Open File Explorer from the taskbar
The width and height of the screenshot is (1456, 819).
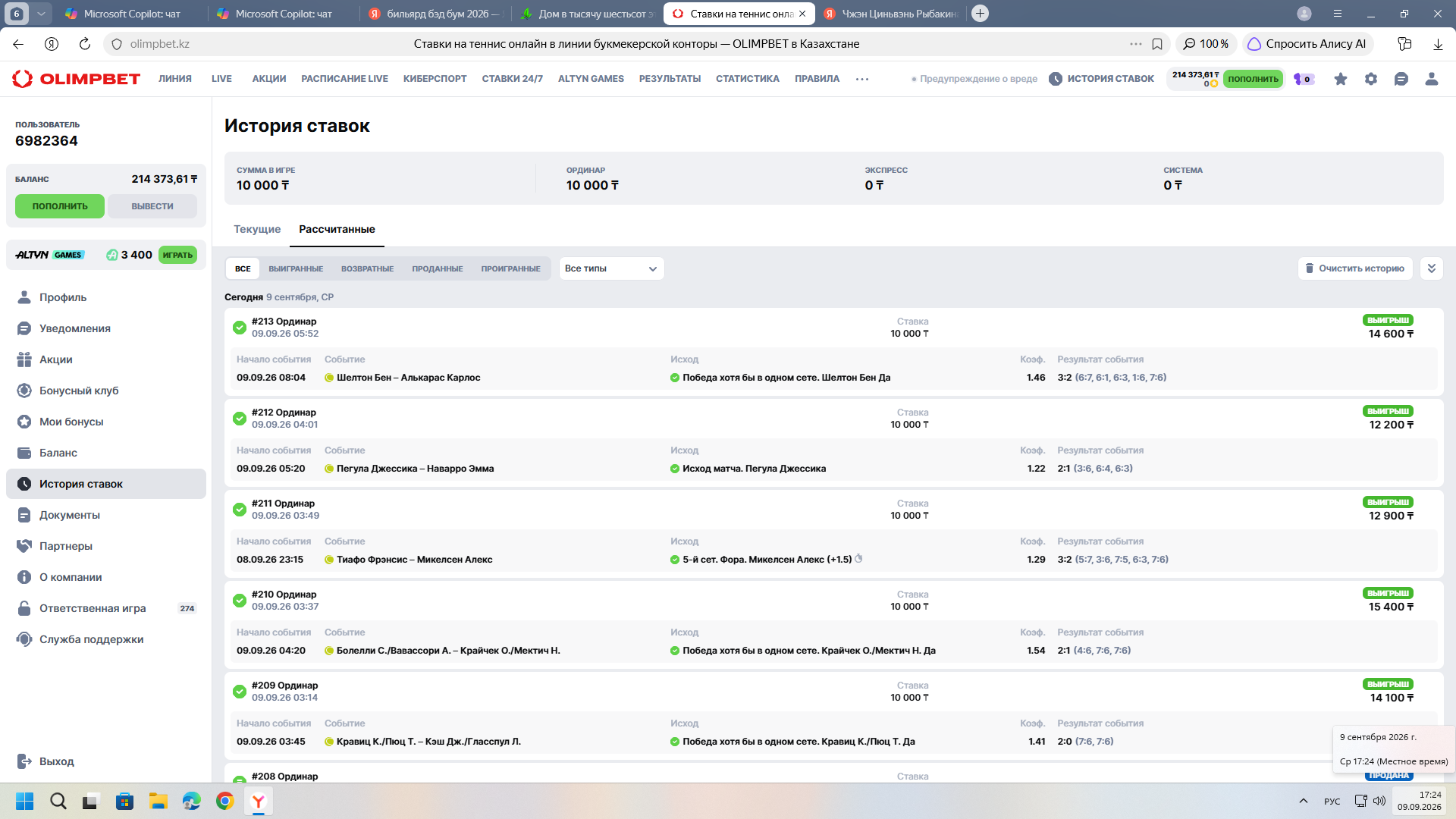(158, 801)
